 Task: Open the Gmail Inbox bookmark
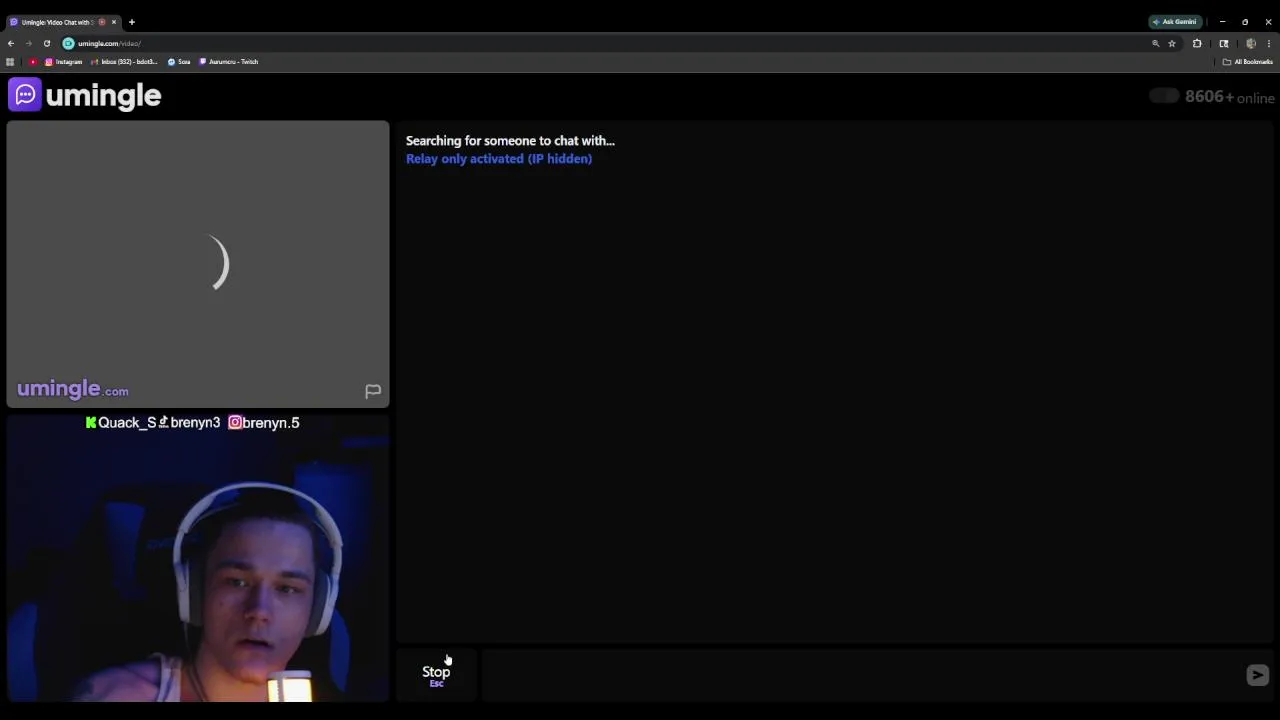(x=124, y=62)
